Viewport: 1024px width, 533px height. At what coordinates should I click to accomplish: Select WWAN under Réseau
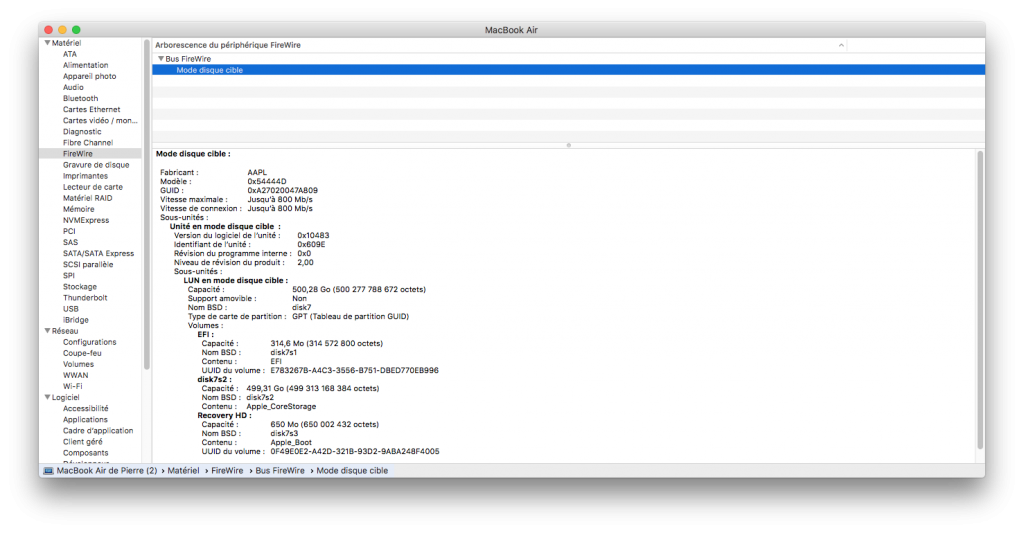tap(76, 376)
